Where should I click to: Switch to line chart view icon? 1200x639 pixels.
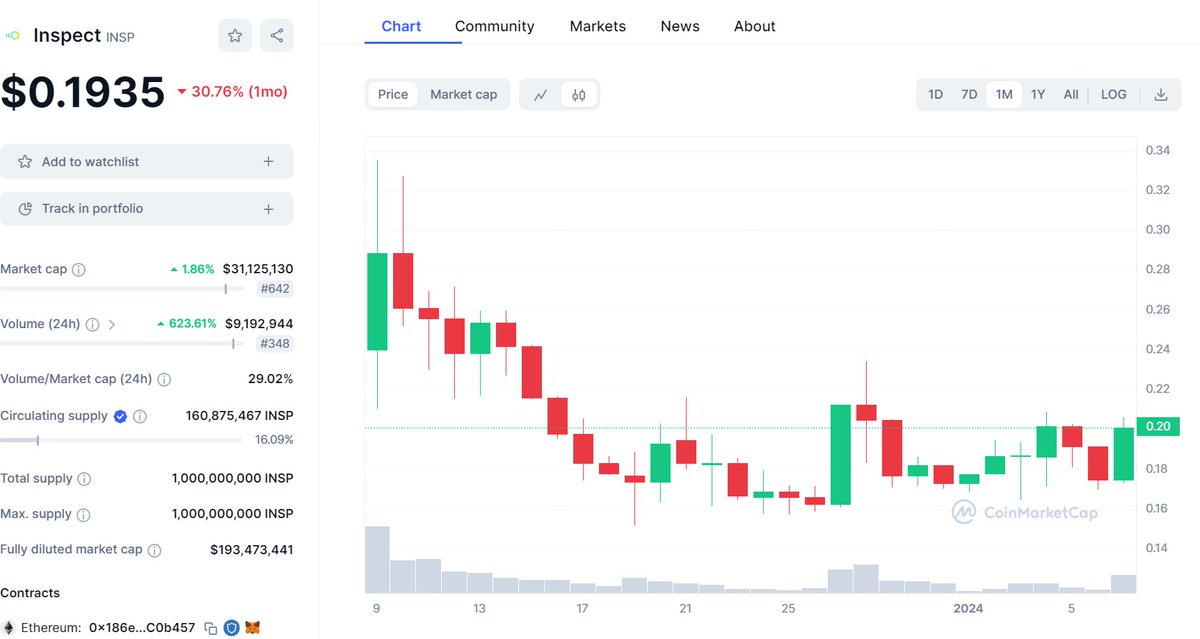coord(541,95)
